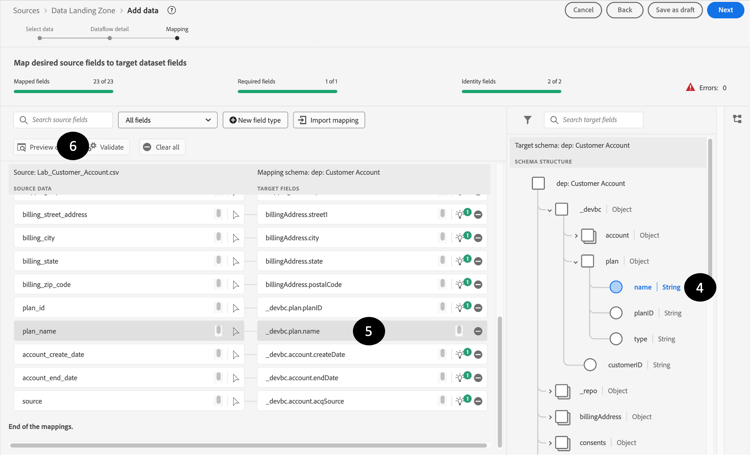The height and width of the screenshot is (455, 750).
Task: Expand the _repo object node
Action: coord(550,391)
